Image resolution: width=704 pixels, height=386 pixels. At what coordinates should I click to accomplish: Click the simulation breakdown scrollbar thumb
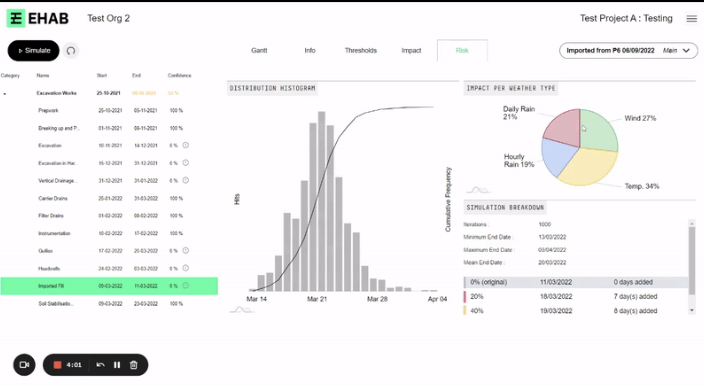point(692,260)
